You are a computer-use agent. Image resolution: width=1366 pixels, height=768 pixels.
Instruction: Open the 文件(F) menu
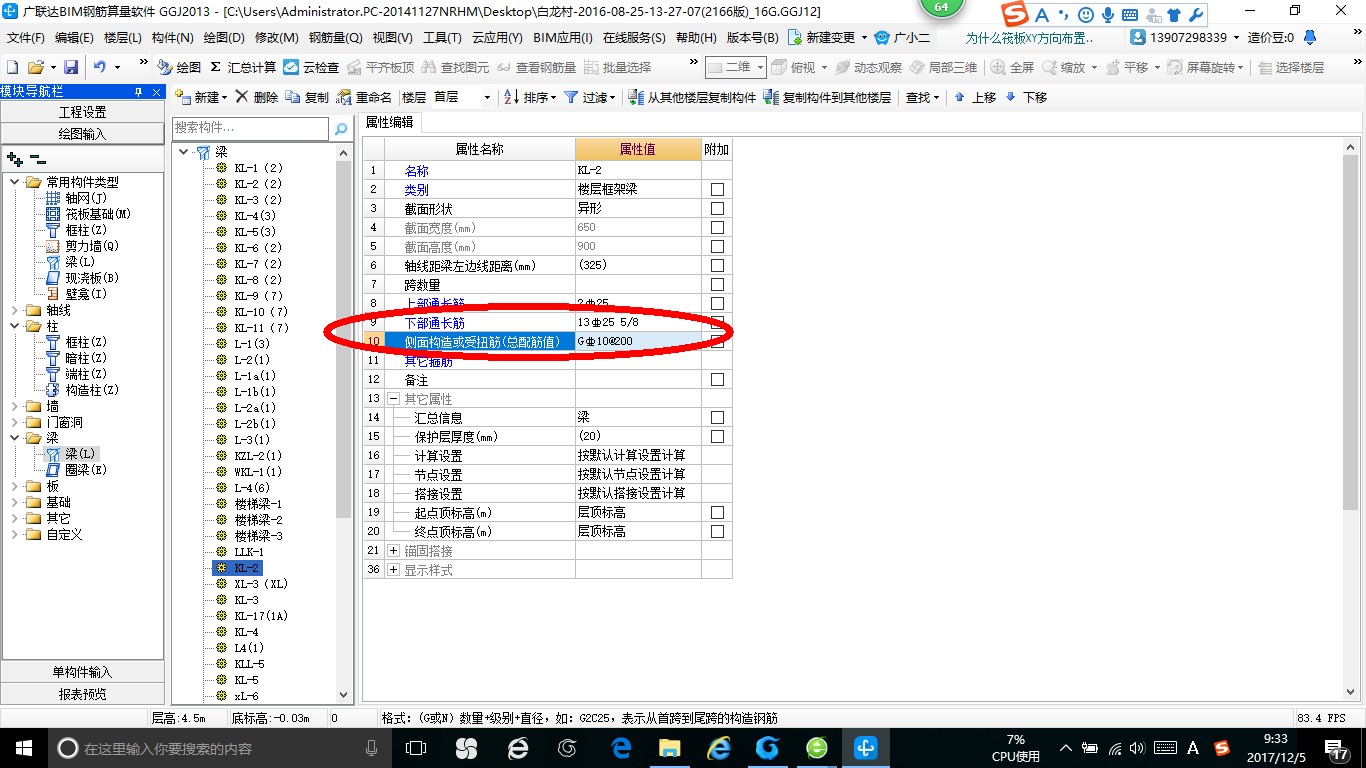click(26, 38)
